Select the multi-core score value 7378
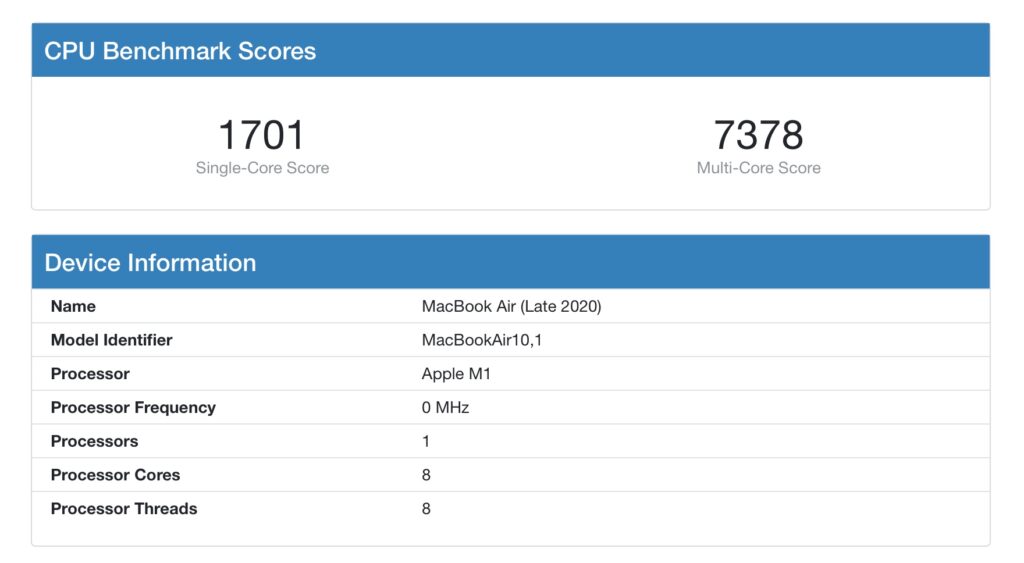The width and height of the screenshot is (1024, 563). click(758, 135)
